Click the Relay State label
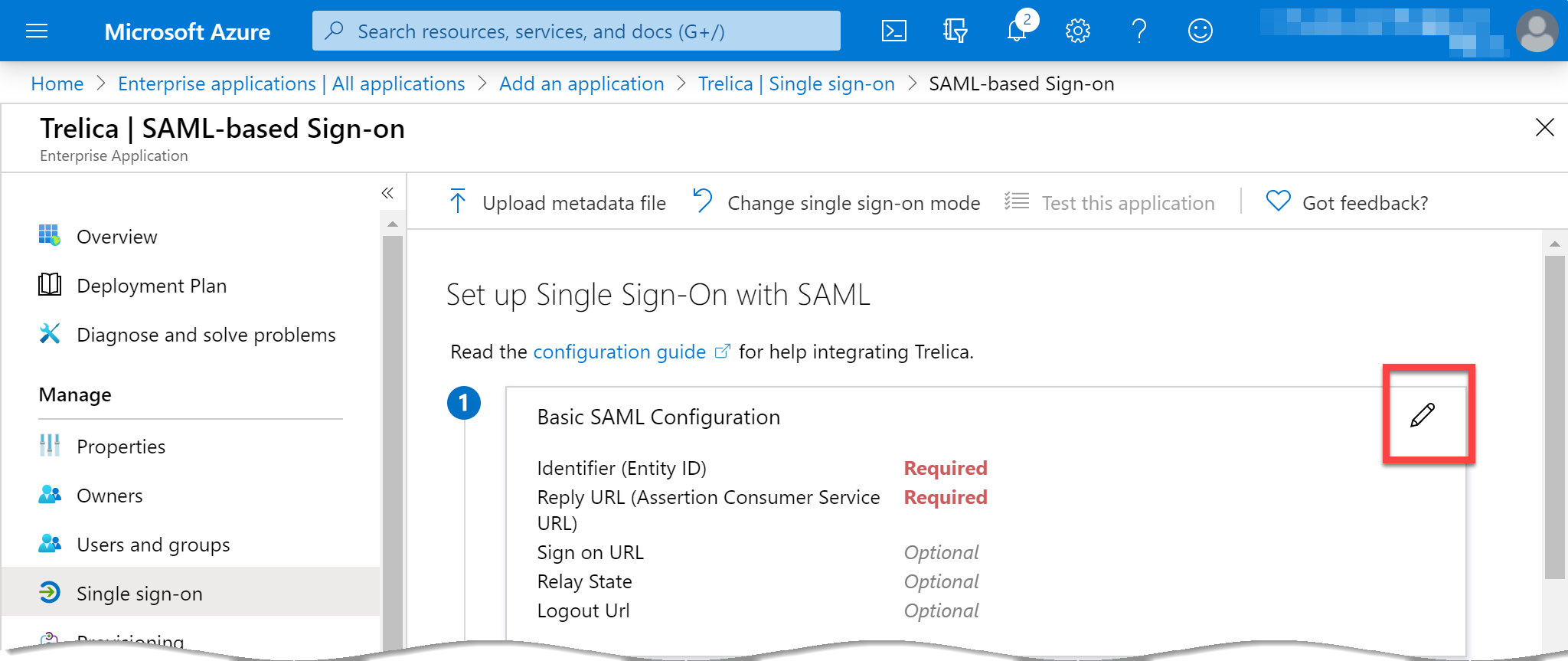This screenshot has height=661, width=1568. (x=584, y=581)
